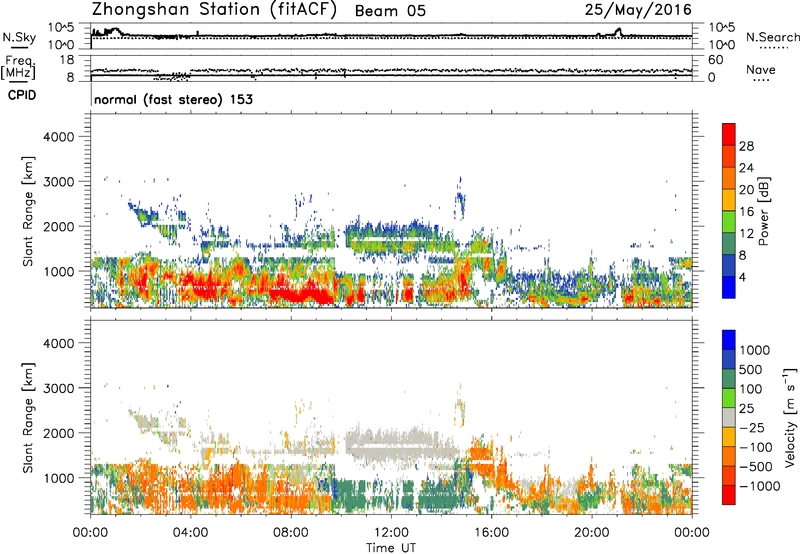The height and width of the screenshot is (554, 800).
Task: Click the 4000 km tick on velocity panel
Action: [58, 343]
